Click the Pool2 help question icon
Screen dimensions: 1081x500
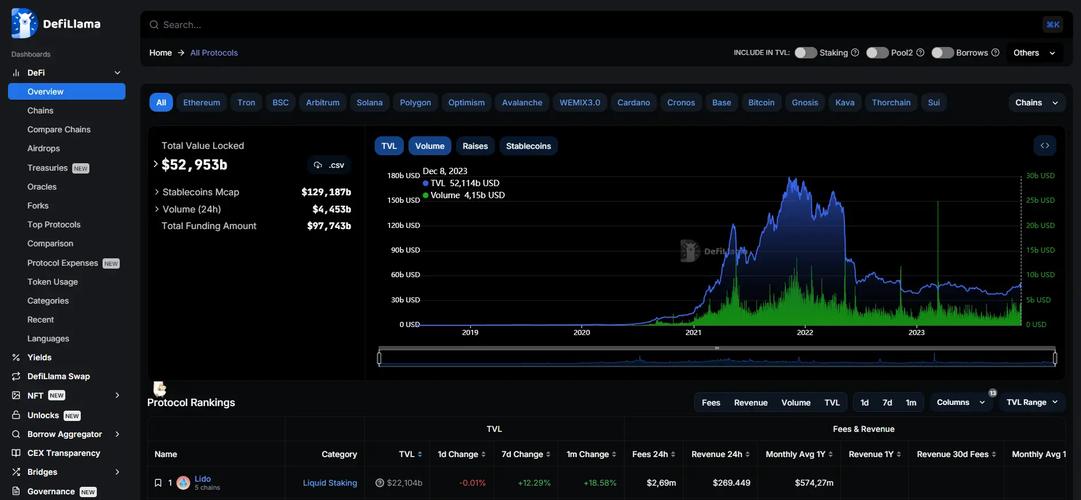(x=920, y=52)
